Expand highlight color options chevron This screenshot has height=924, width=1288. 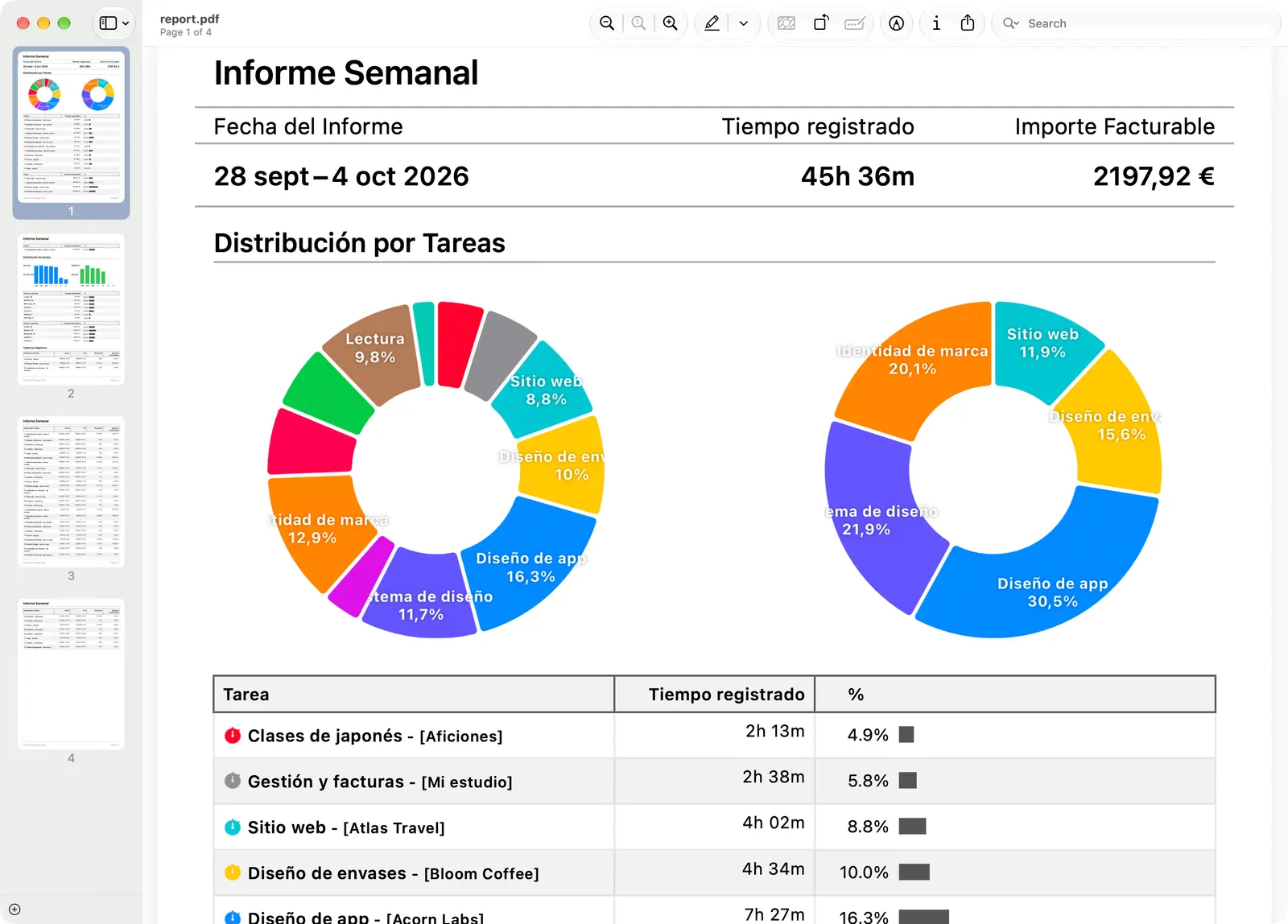[744, 23]
